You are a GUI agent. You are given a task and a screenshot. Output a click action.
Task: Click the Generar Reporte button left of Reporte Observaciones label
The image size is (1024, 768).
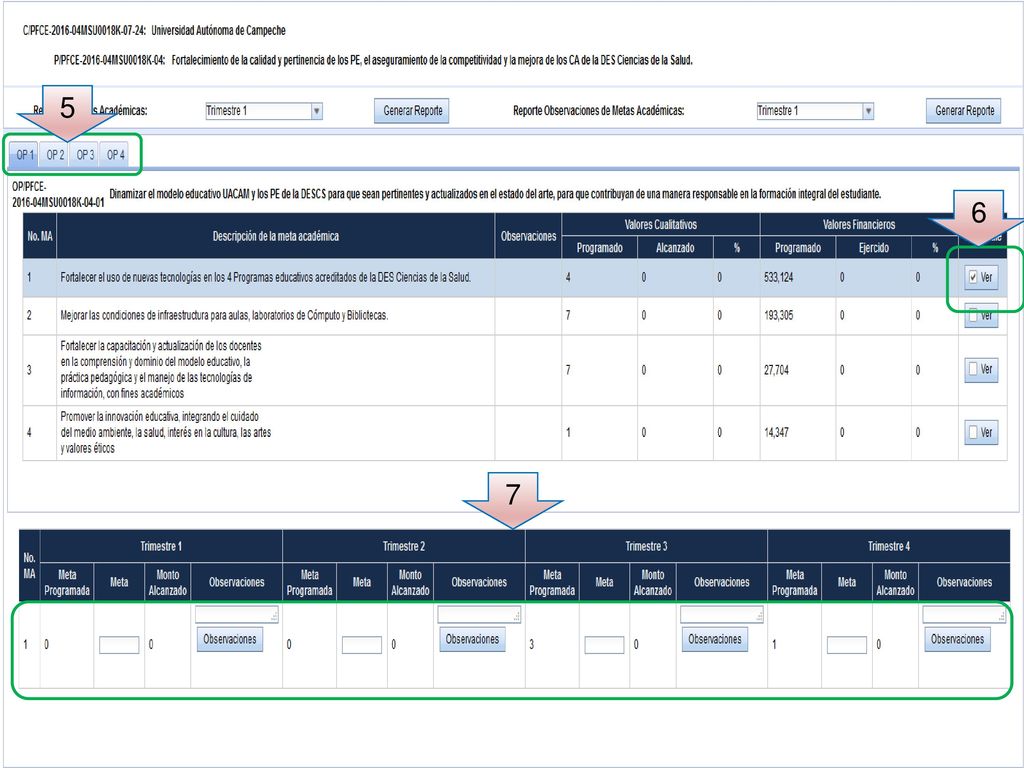point(412,111)
